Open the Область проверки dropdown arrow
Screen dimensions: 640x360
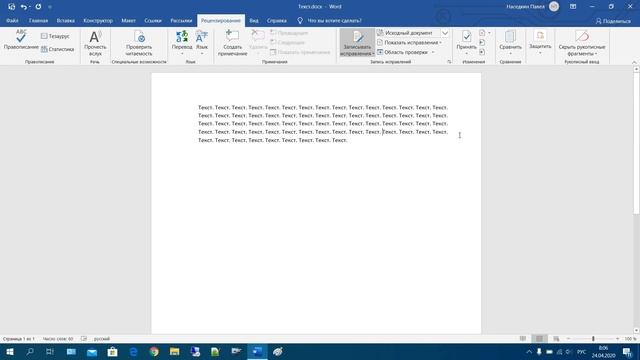433,52
